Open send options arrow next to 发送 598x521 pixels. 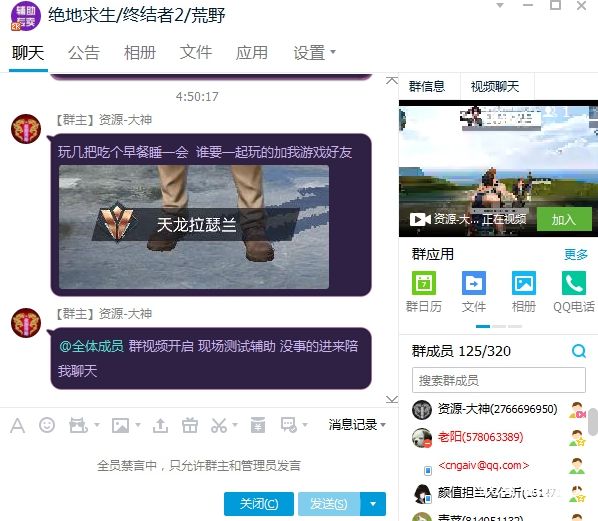click(x=373, y=504)
